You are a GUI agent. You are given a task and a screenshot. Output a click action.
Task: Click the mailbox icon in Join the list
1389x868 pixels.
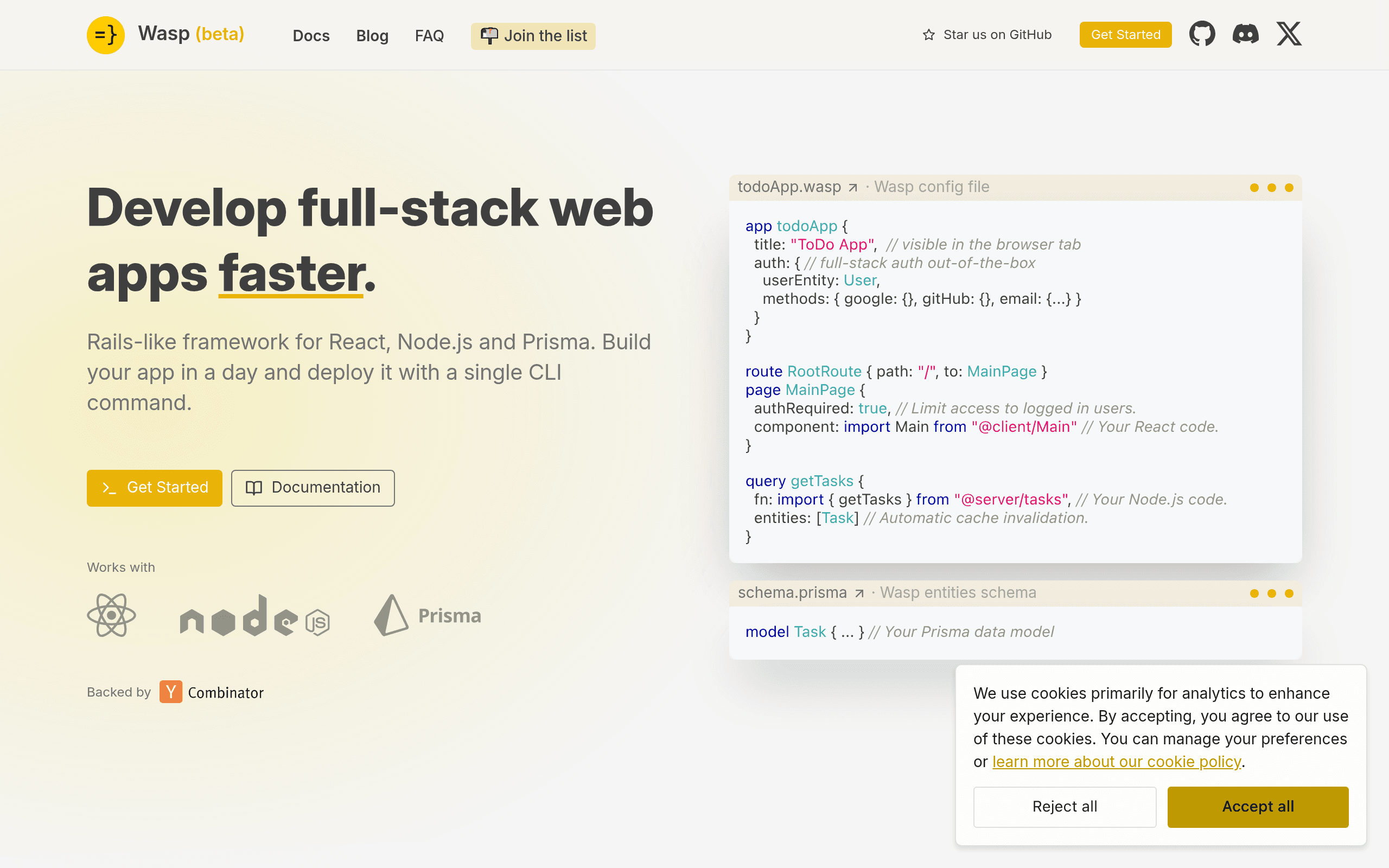pyautogui.click(x=489, y=36)
